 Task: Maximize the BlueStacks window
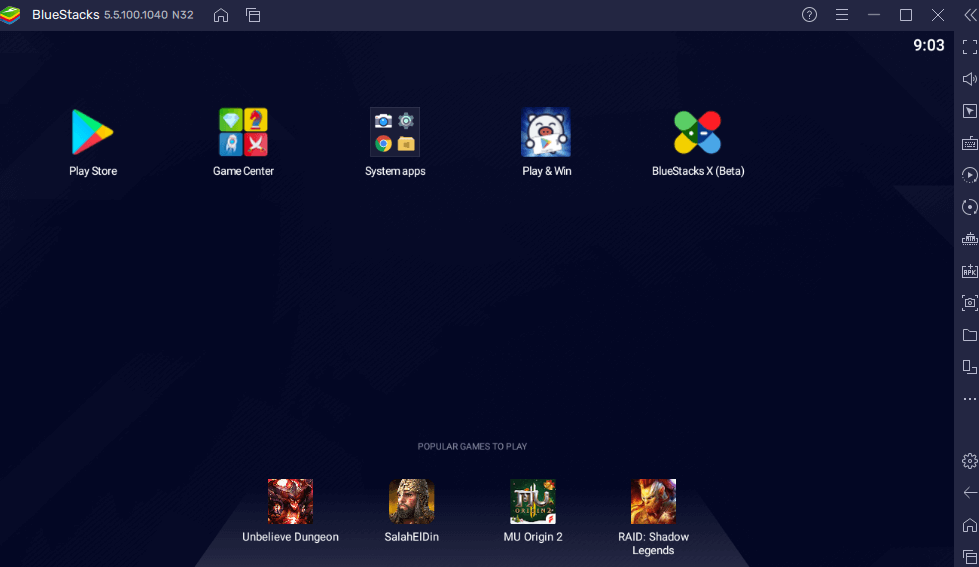point(906,15)
